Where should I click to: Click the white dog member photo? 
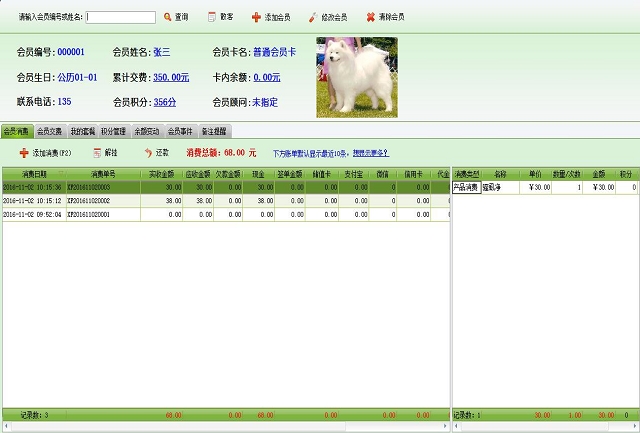coord(357,75)
